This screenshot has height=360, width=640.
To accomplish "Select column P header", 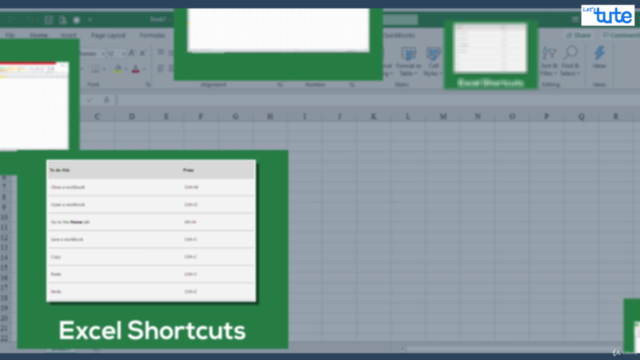I will pyautogui.click(x=547, y=117).
